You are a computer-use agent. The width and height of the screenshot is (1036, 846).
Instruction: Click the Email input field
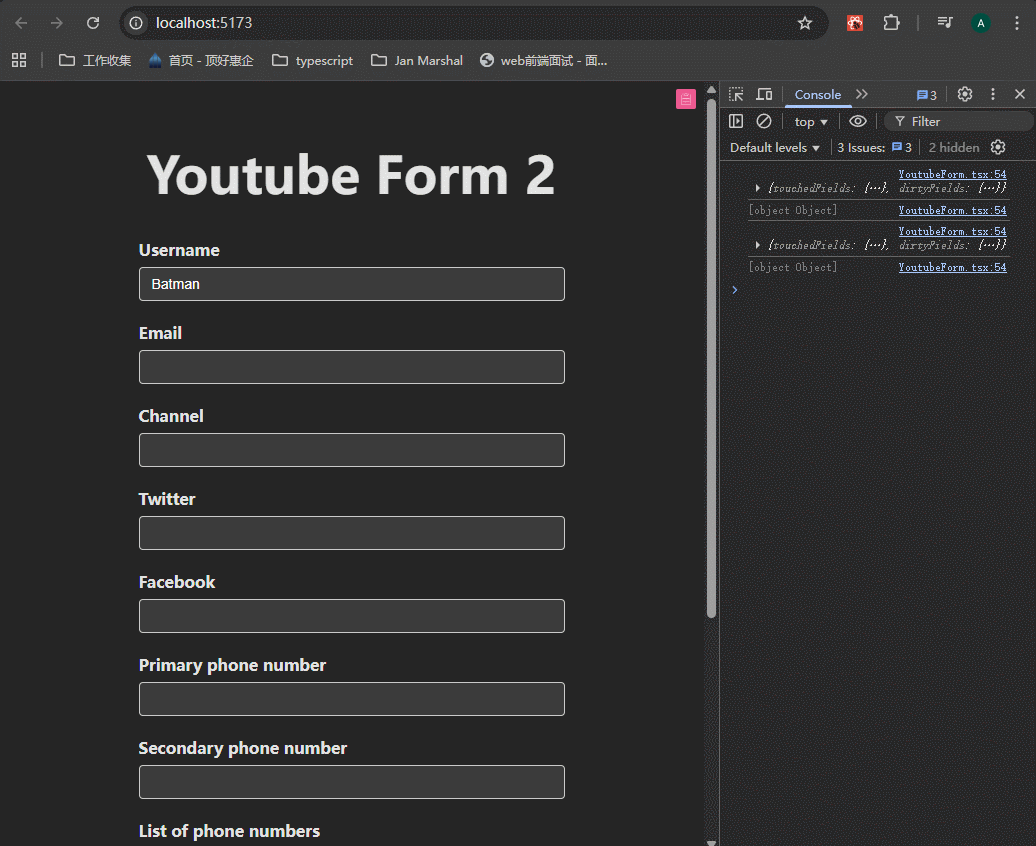tap(352, 367)
